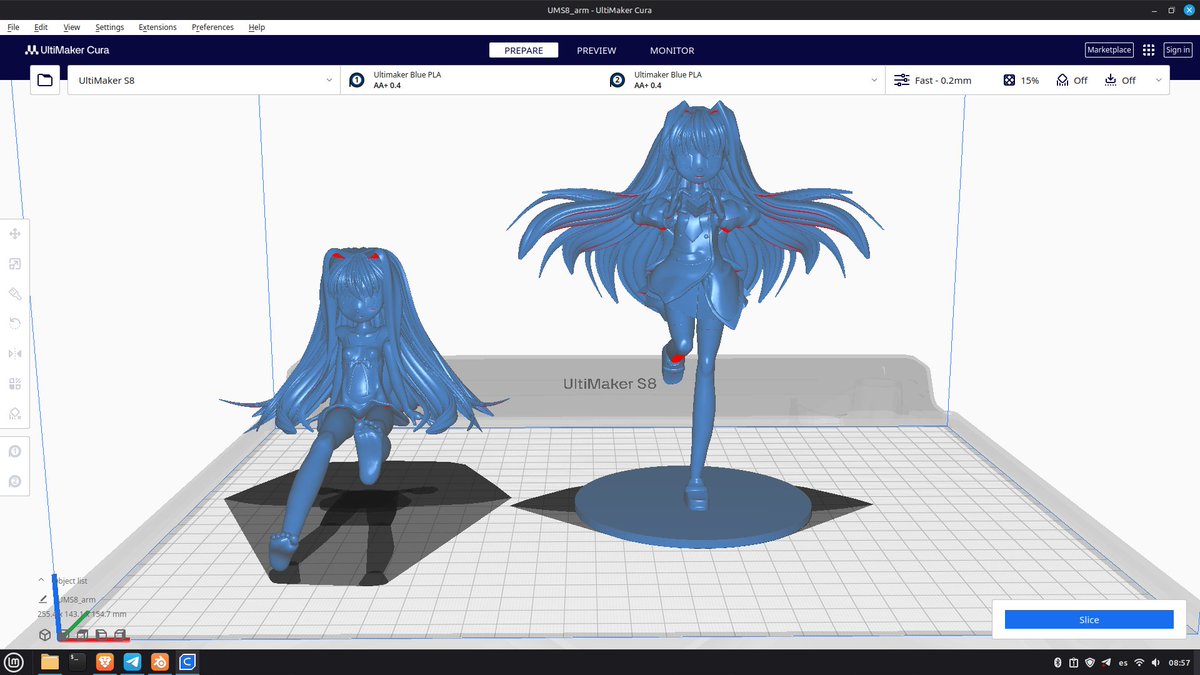
Task: Open the File menu
Action: coord(13,27)
